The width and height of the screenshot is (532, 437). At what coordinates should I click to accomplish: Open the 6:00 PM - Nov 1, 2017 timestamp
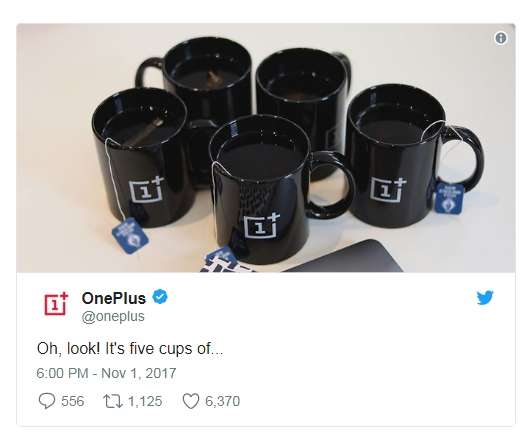[x=106, y=373]
